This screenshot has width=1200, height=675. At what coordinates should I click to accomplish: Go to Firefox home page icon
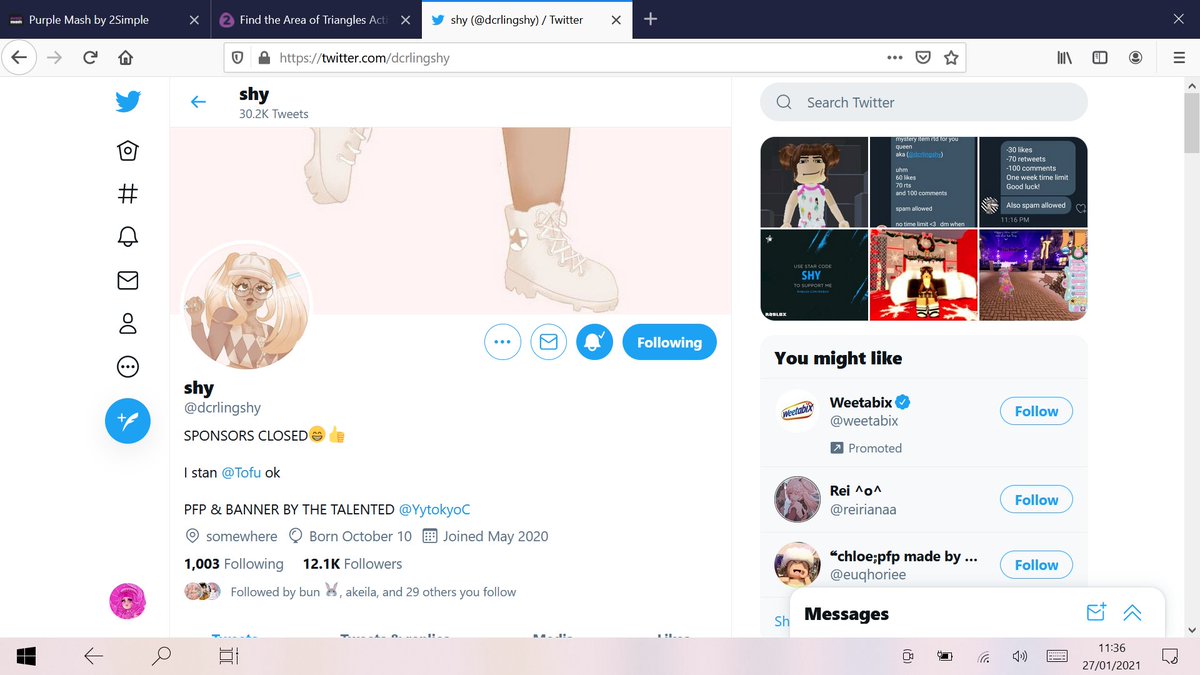[x=125, y=58]
